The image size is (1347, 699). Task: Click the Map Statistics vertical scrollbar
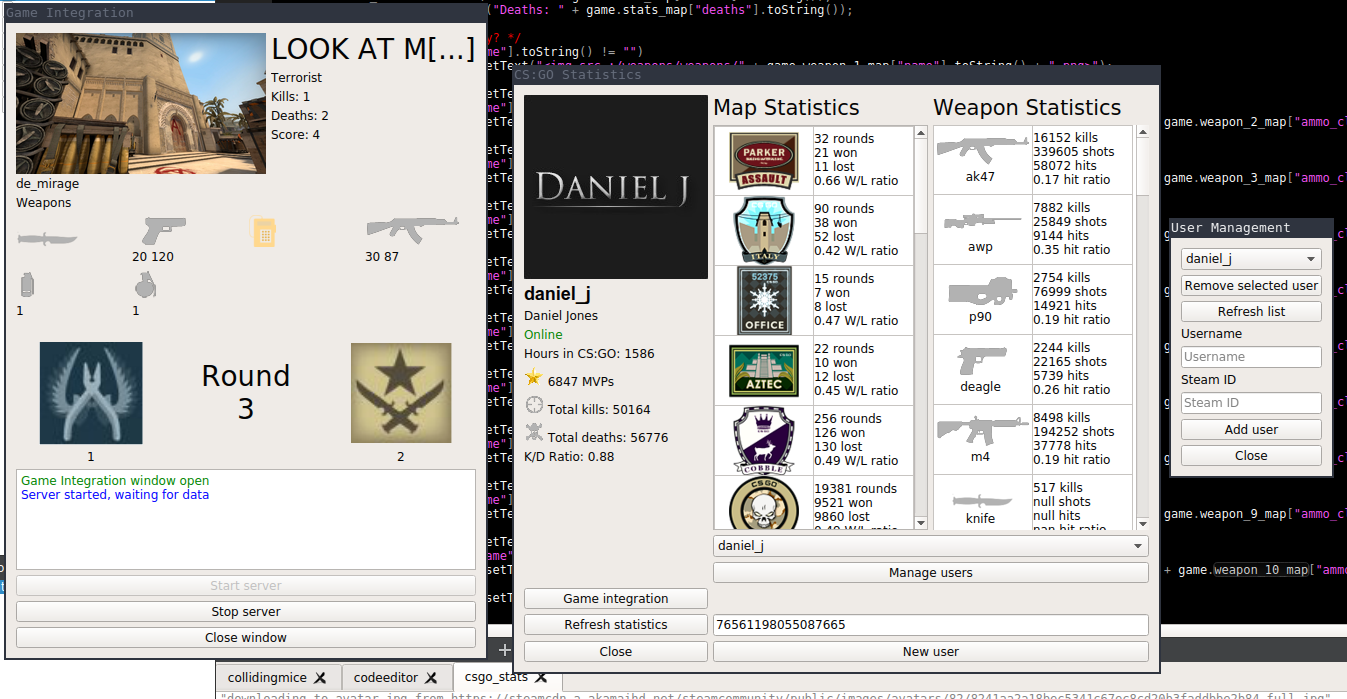(922, 328)
